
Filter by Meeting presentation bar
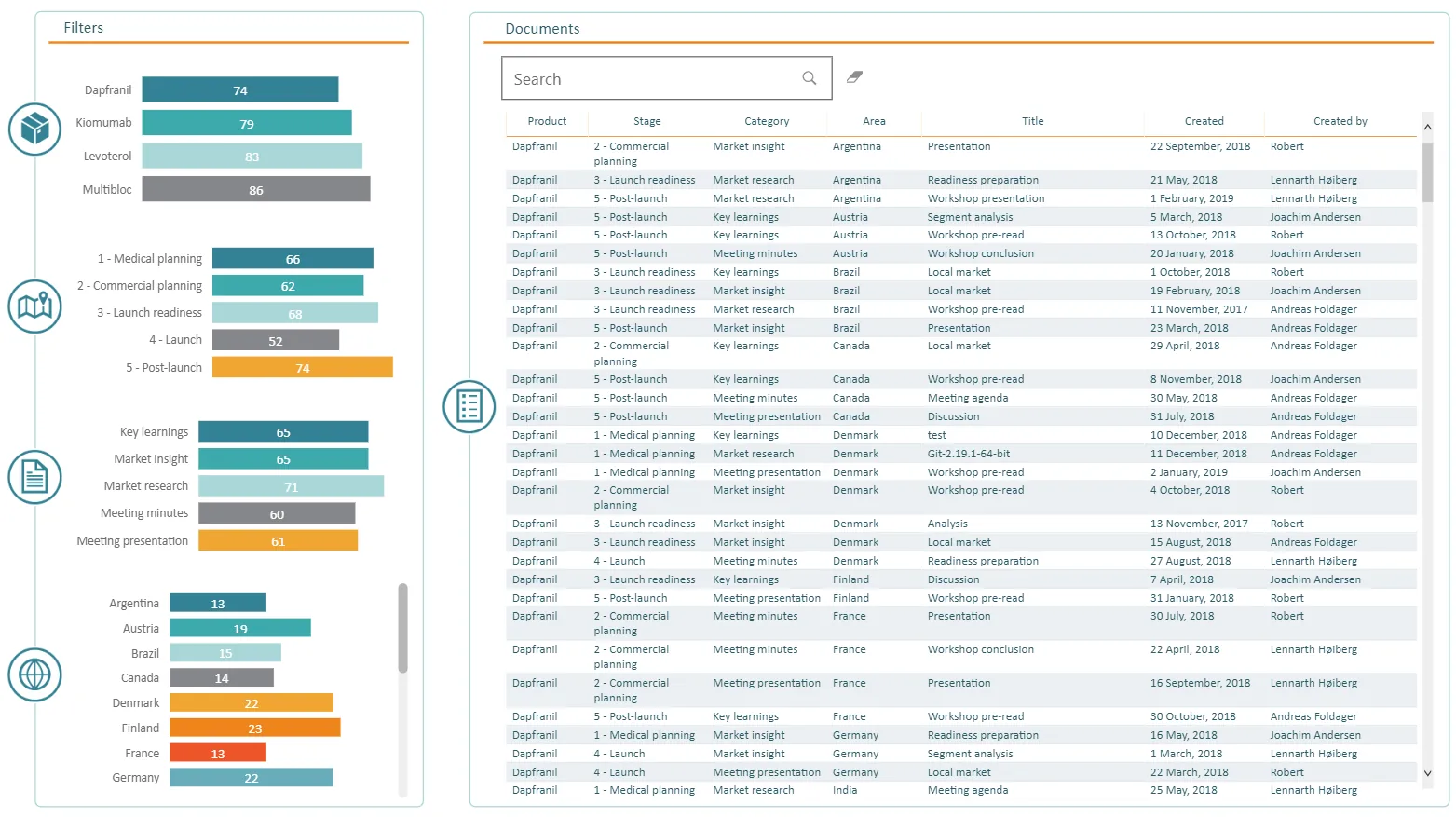(278, 540)
